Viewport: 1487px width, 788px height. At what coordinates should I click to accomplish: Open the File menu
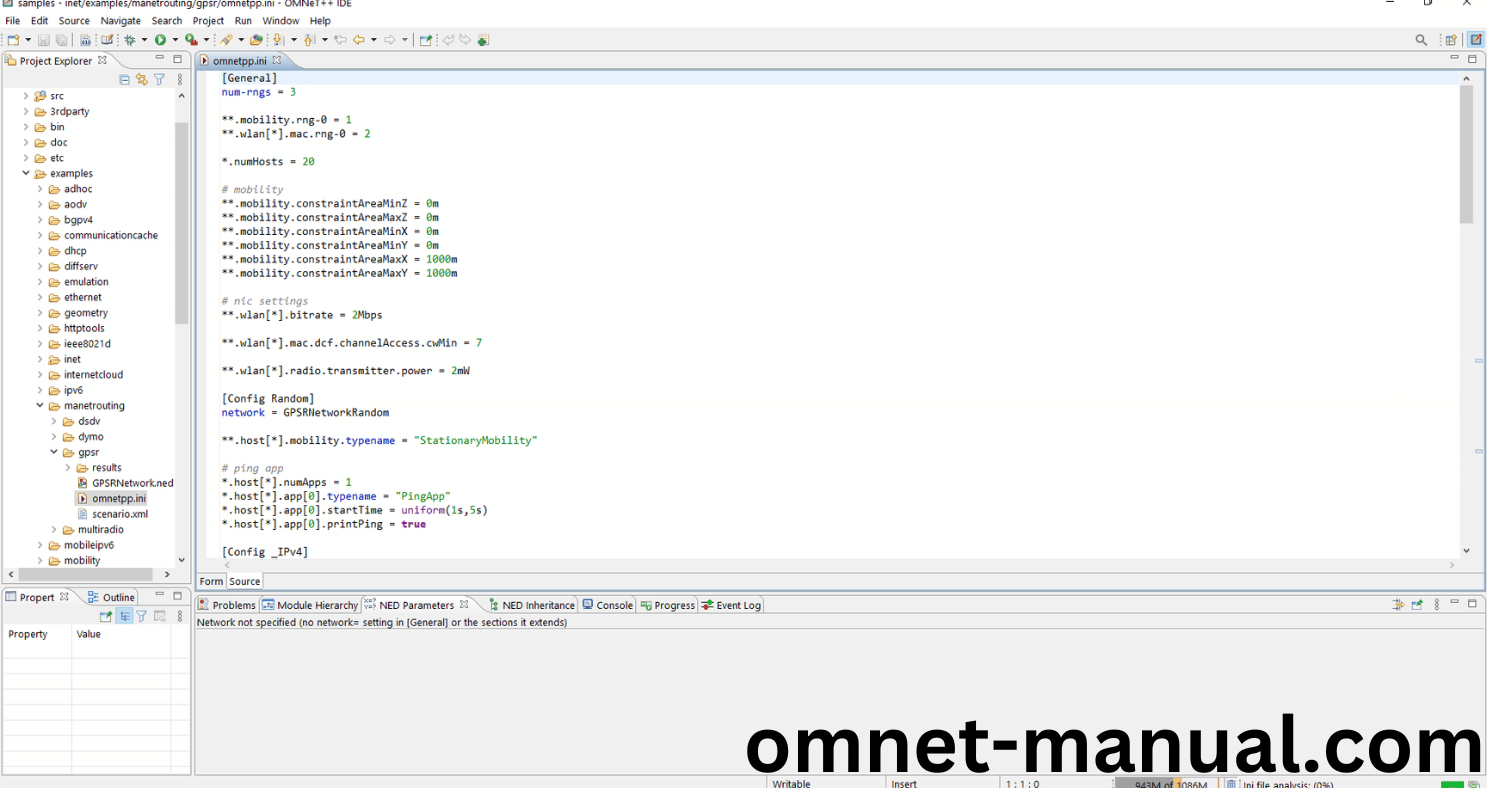pos(12,20)
